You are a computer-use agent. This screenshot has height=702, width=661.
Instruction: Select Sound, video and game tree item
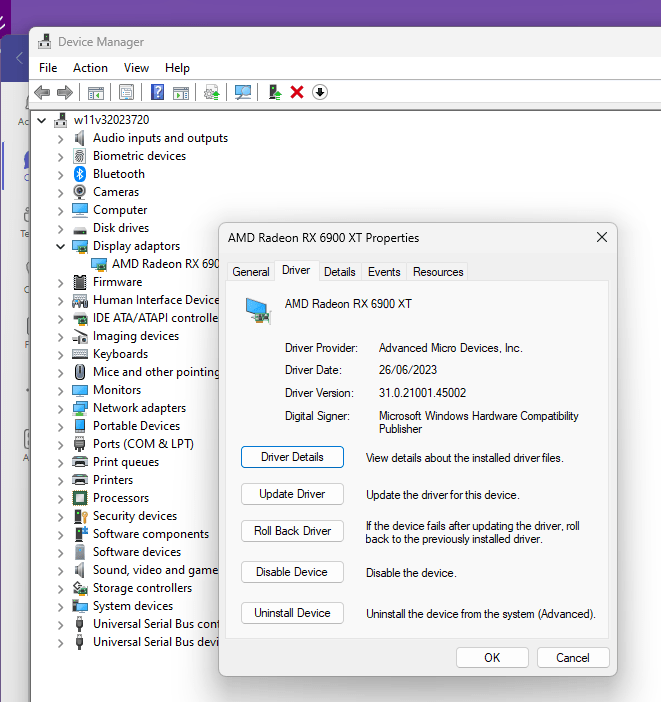(155, 570)
